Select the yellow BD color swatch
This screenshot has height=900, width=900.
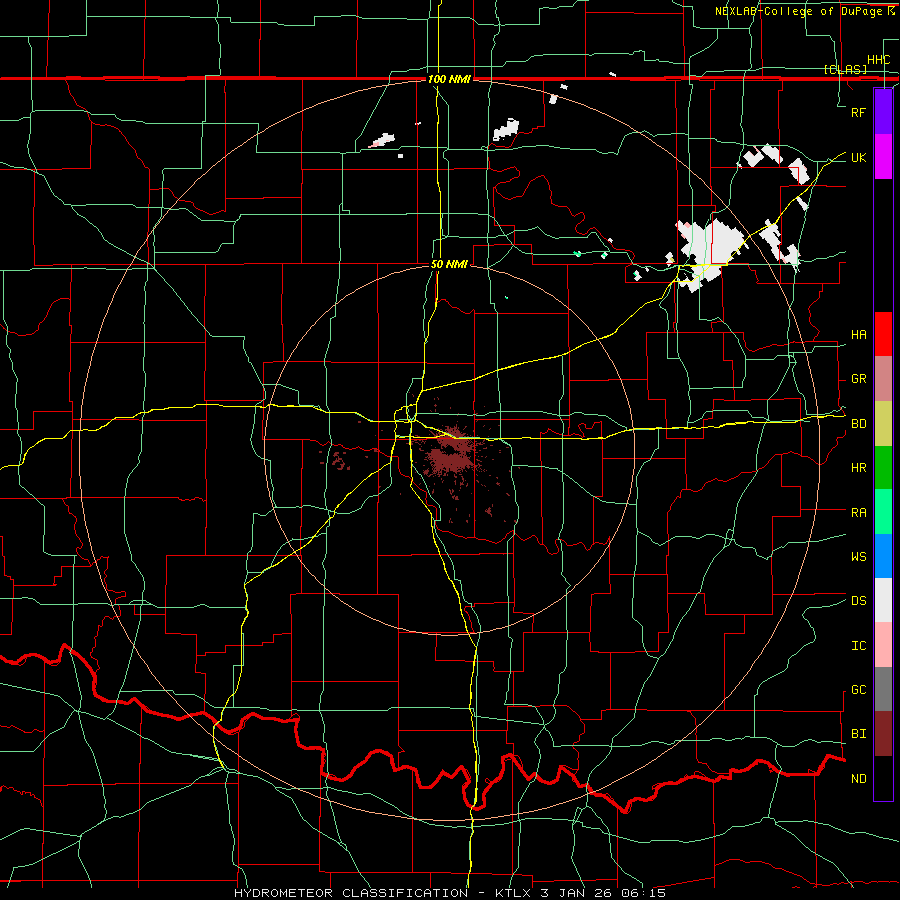883,423
